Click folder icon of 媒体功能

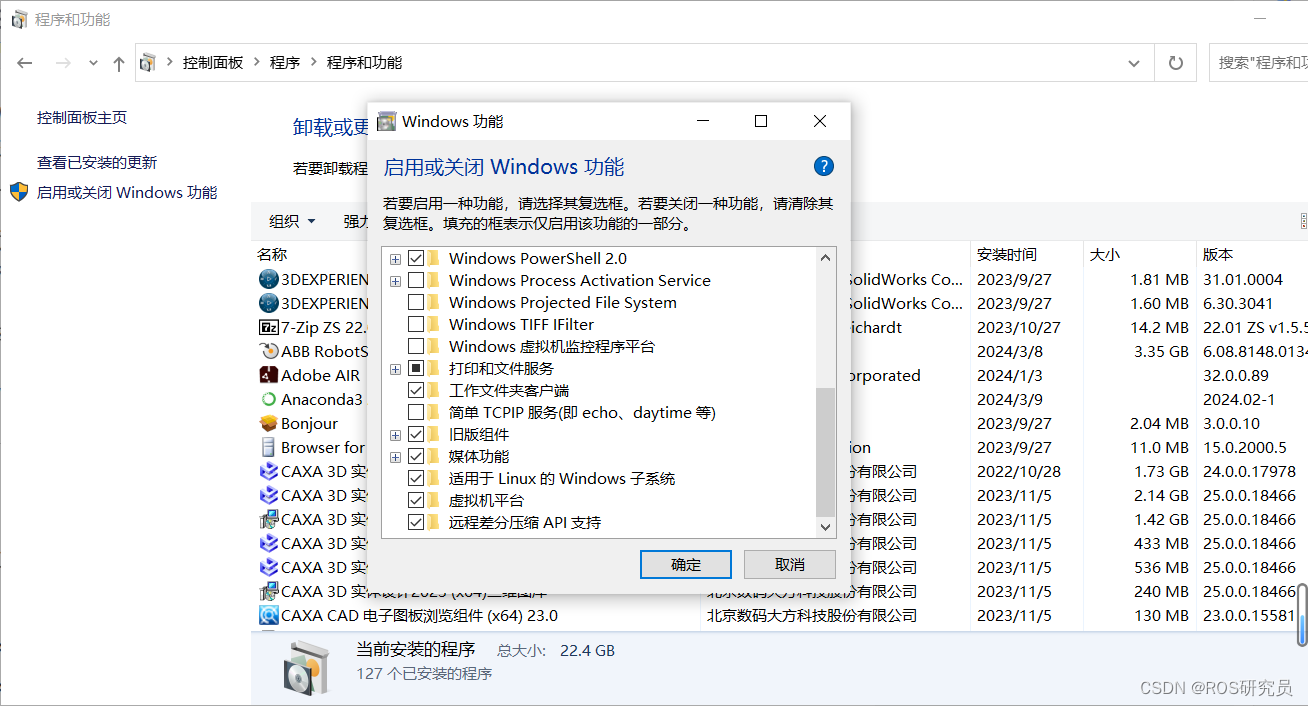pyautogui.click(x=434, y=456)
